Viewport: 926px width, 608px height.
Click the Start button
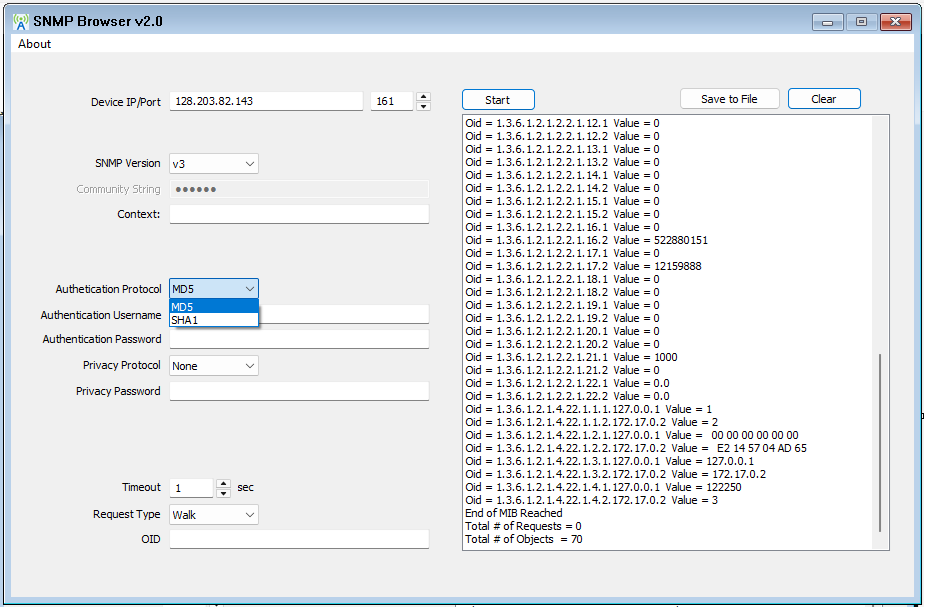point(497,99)
